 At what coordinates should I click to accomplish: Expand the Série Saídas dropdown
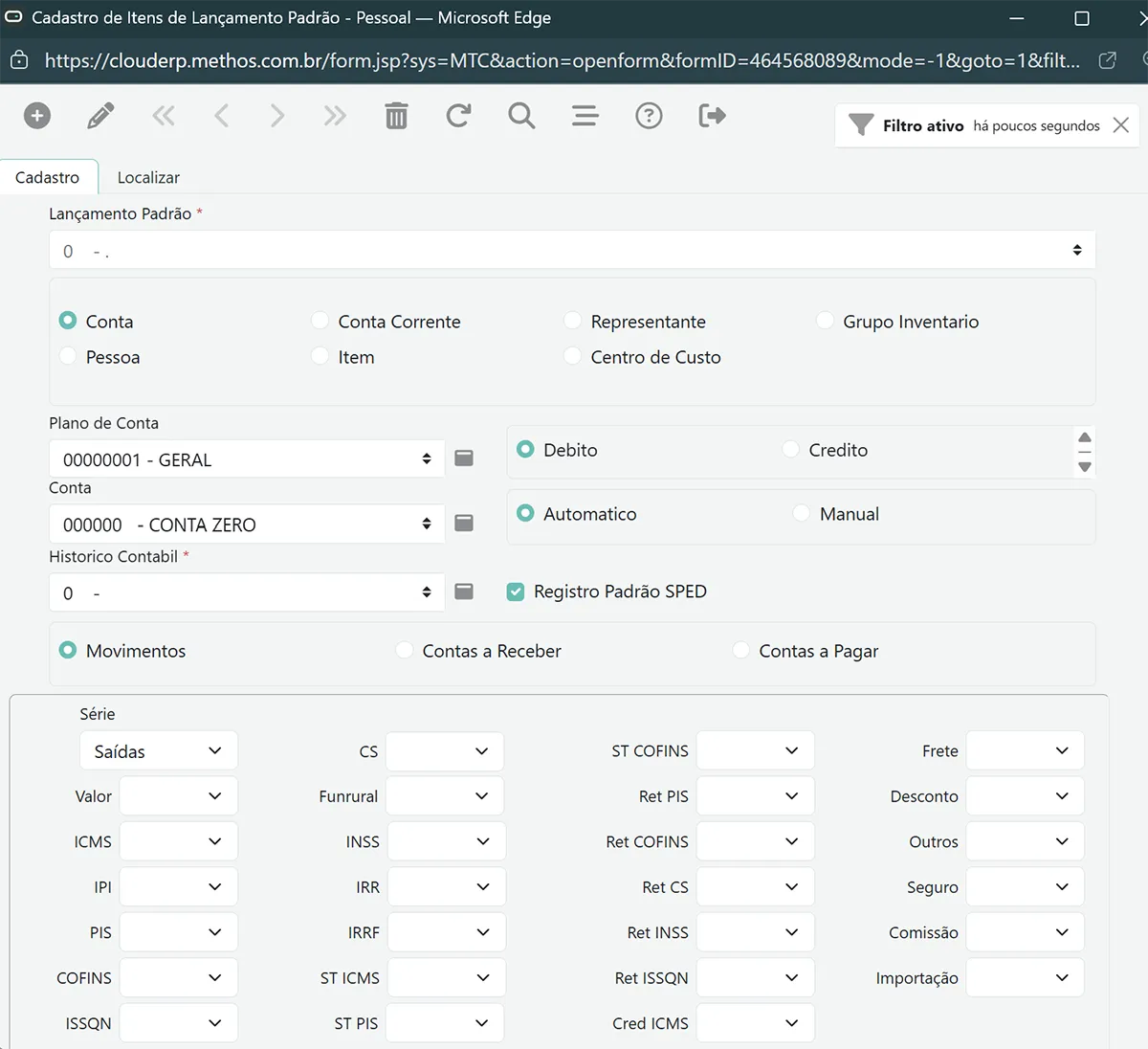tap(159, 751)
